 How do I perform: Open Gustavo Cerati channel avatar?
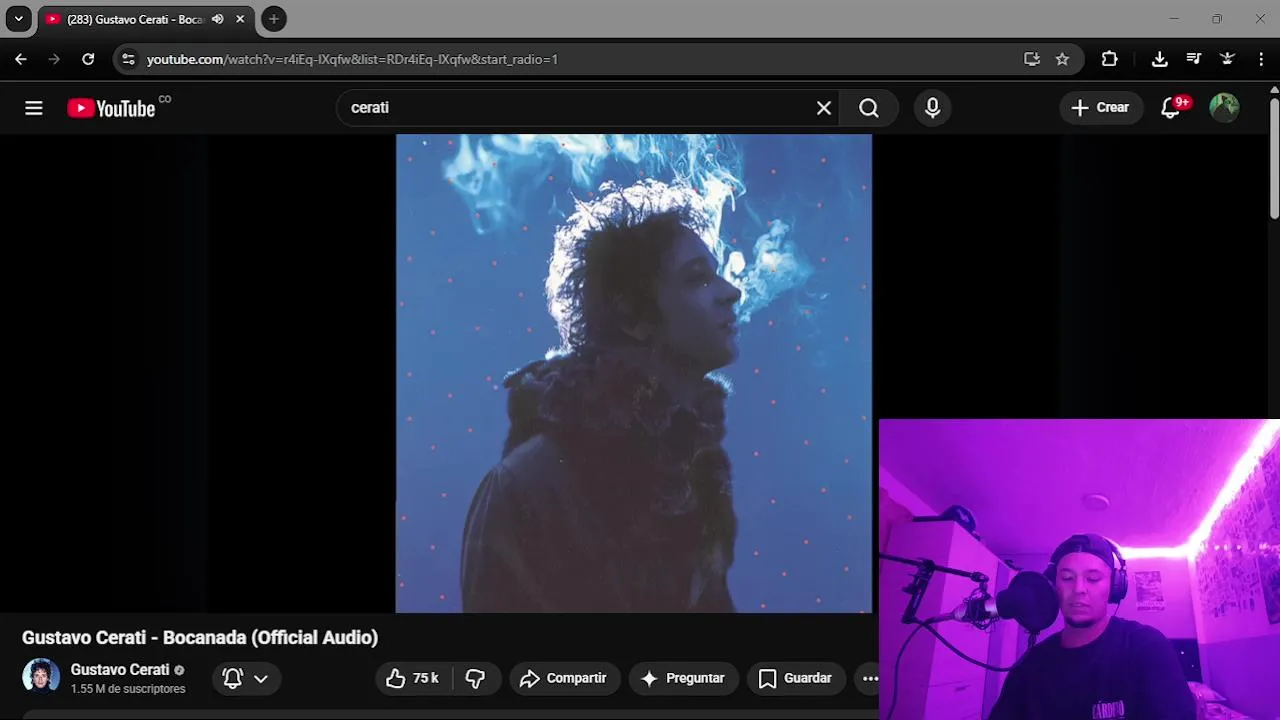tap(41, 677)
